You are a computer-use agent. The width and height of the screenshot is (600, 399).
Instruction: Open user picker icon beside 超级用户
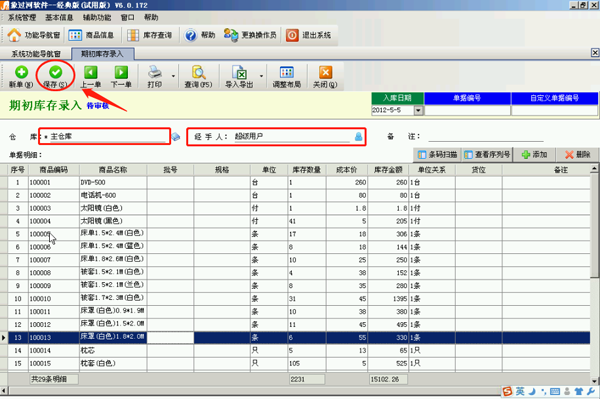pyautogui.click(x=359, y=137)
